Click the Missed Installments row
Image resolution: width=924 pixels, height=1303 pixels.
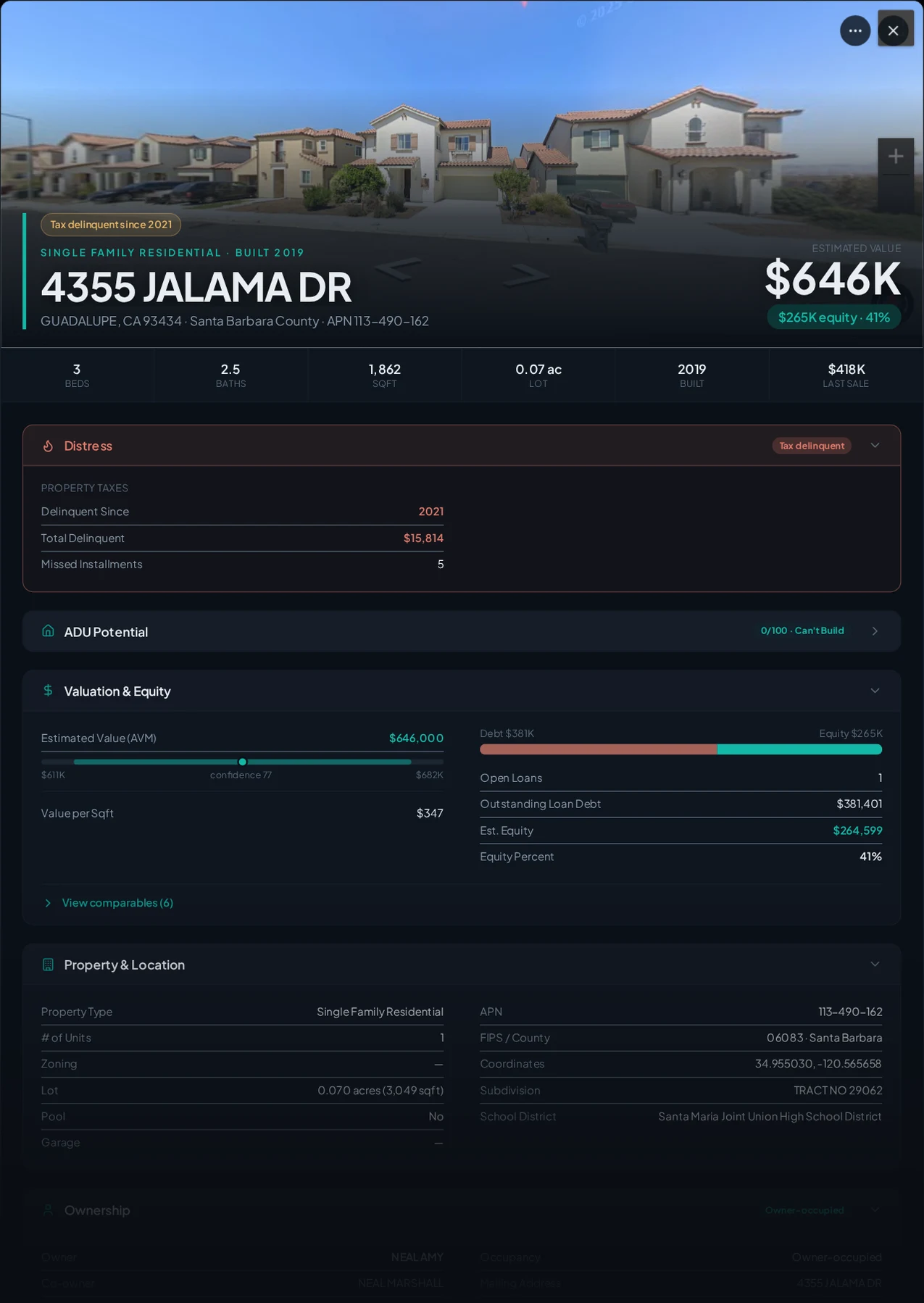(x=242, y=565)
